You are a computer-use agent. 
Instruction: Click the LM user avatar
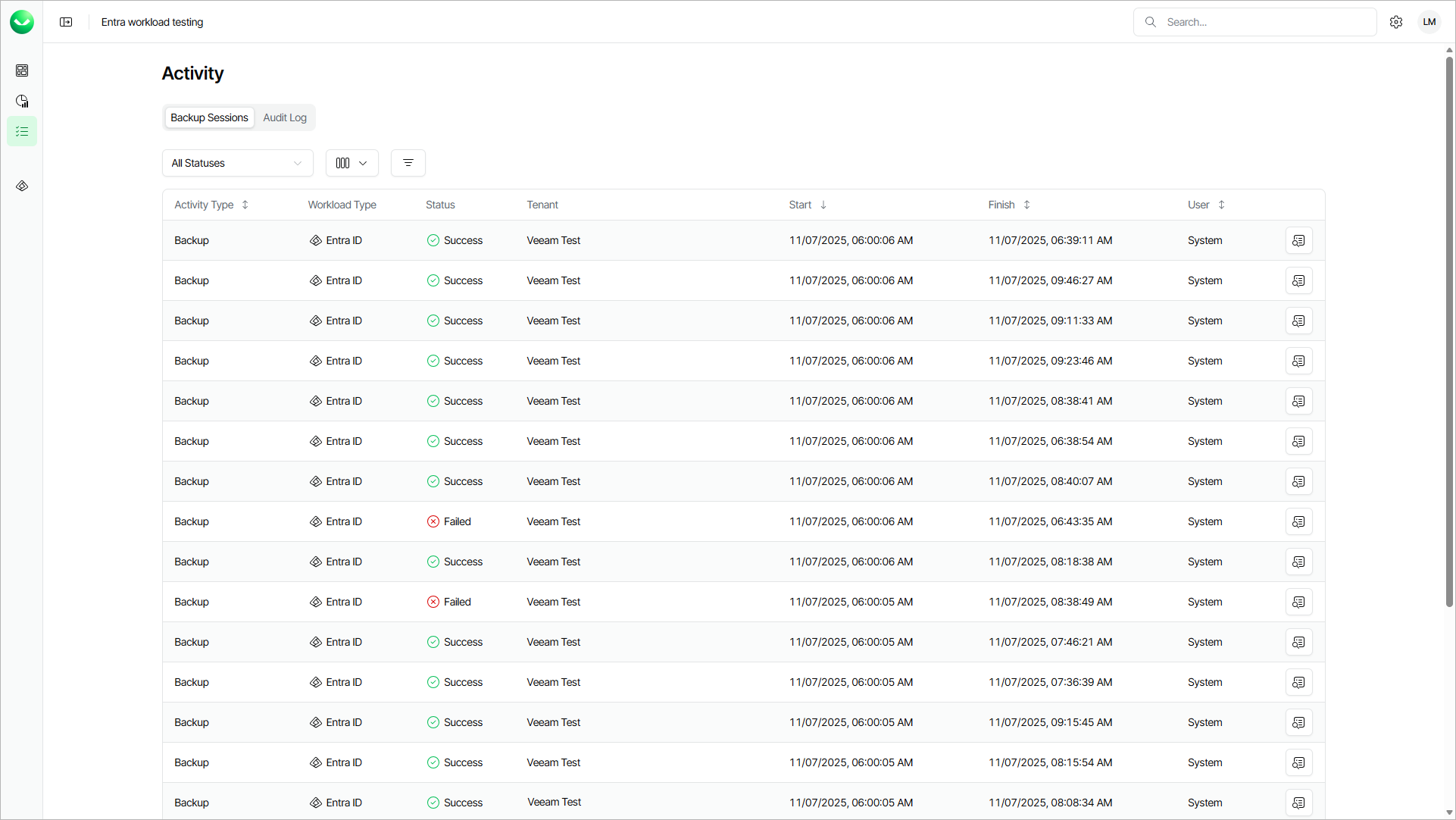coord(1429,22)
